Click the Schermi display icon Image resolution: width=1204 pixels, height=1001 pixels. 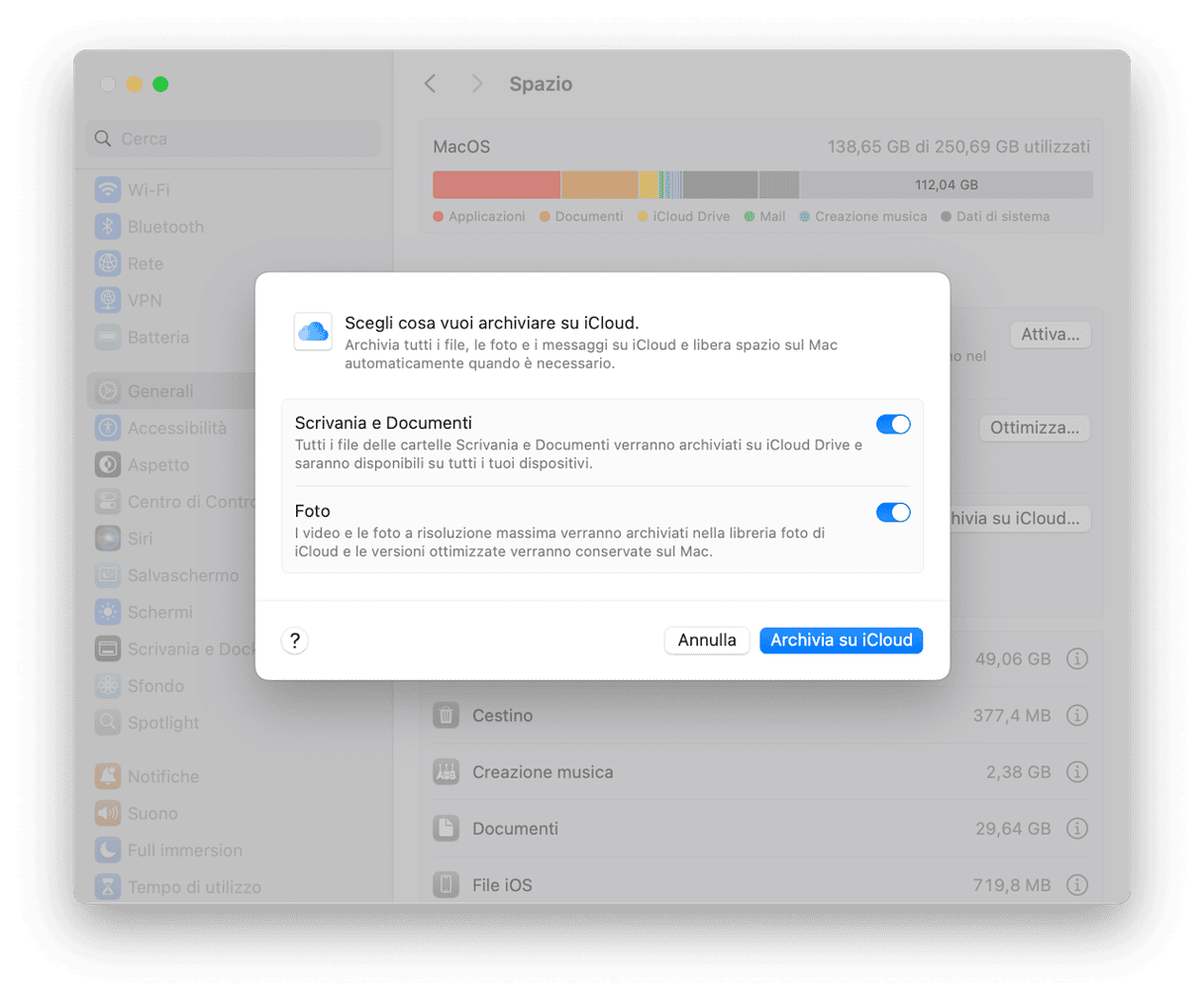[x=108, y=612]
